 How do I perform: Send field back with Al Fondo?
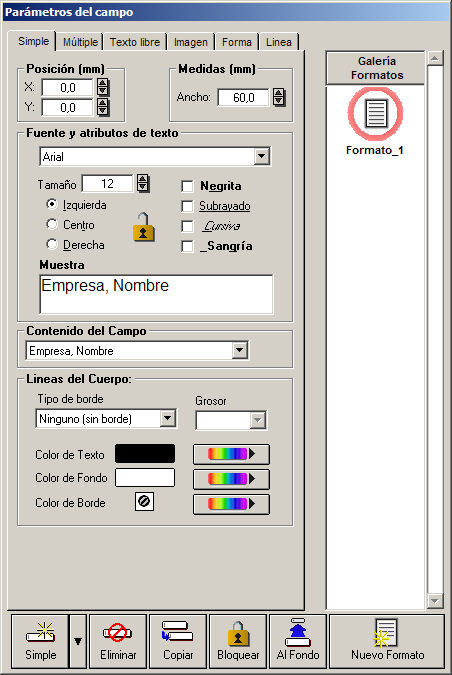coord(298,641)
